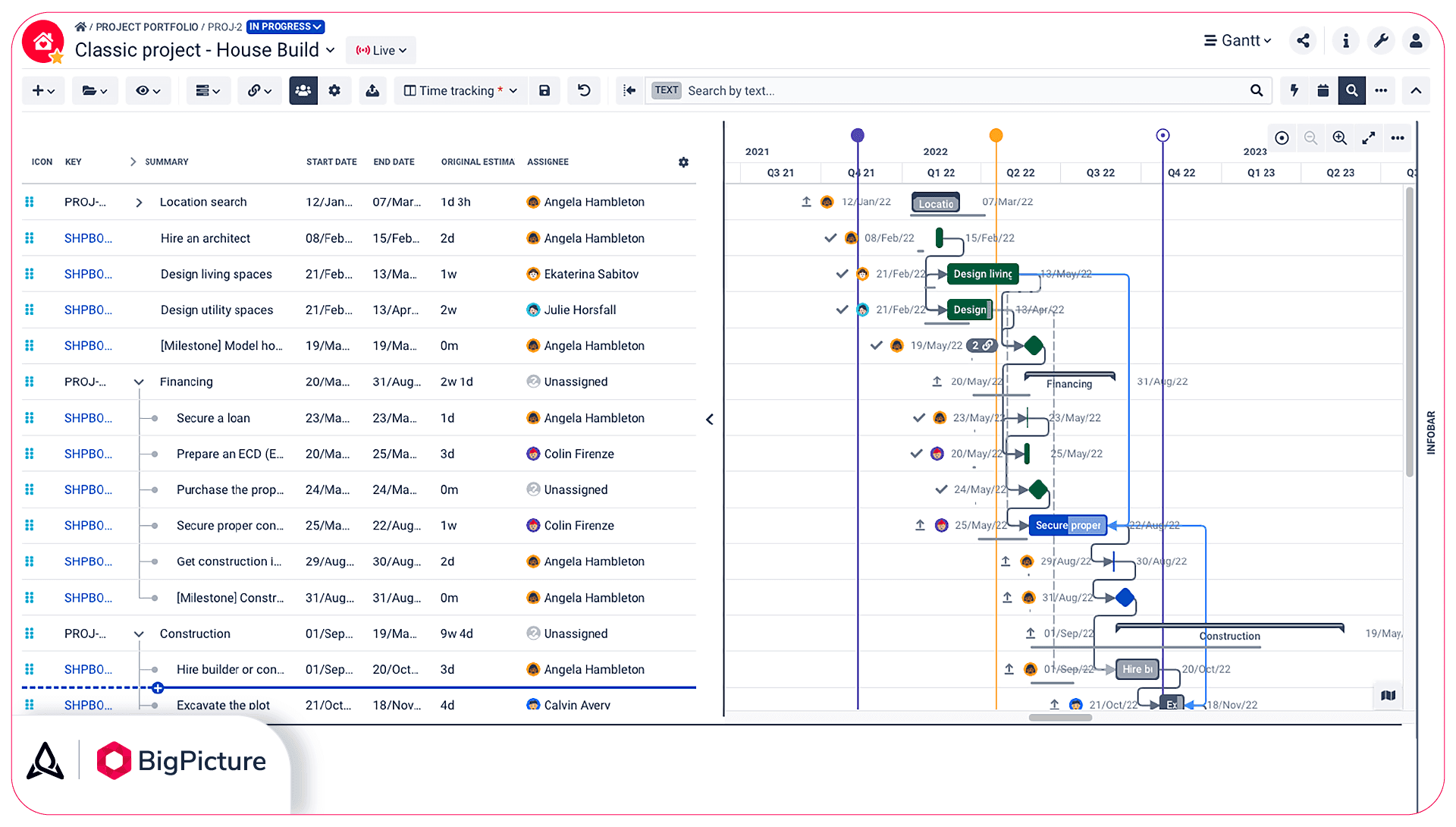Click the Secure proper Gantt task bar
The height and width of the screenshot is (827, 1456).
1068,525
